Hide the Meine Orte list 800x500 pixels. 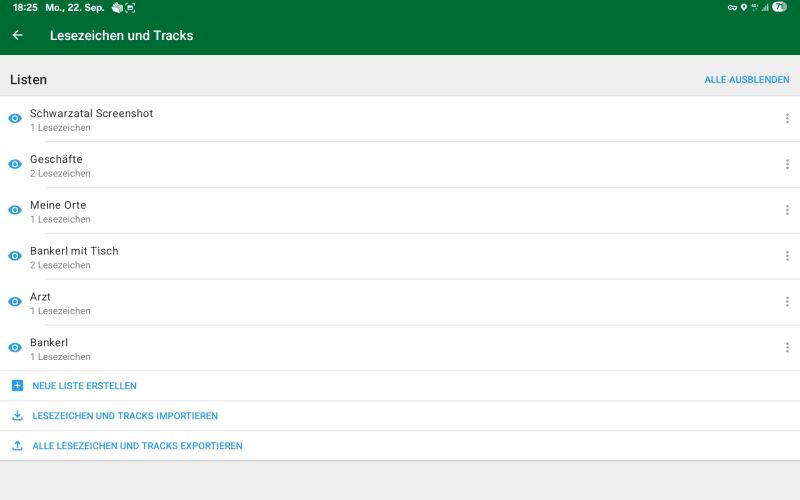[x=15, y=210]
